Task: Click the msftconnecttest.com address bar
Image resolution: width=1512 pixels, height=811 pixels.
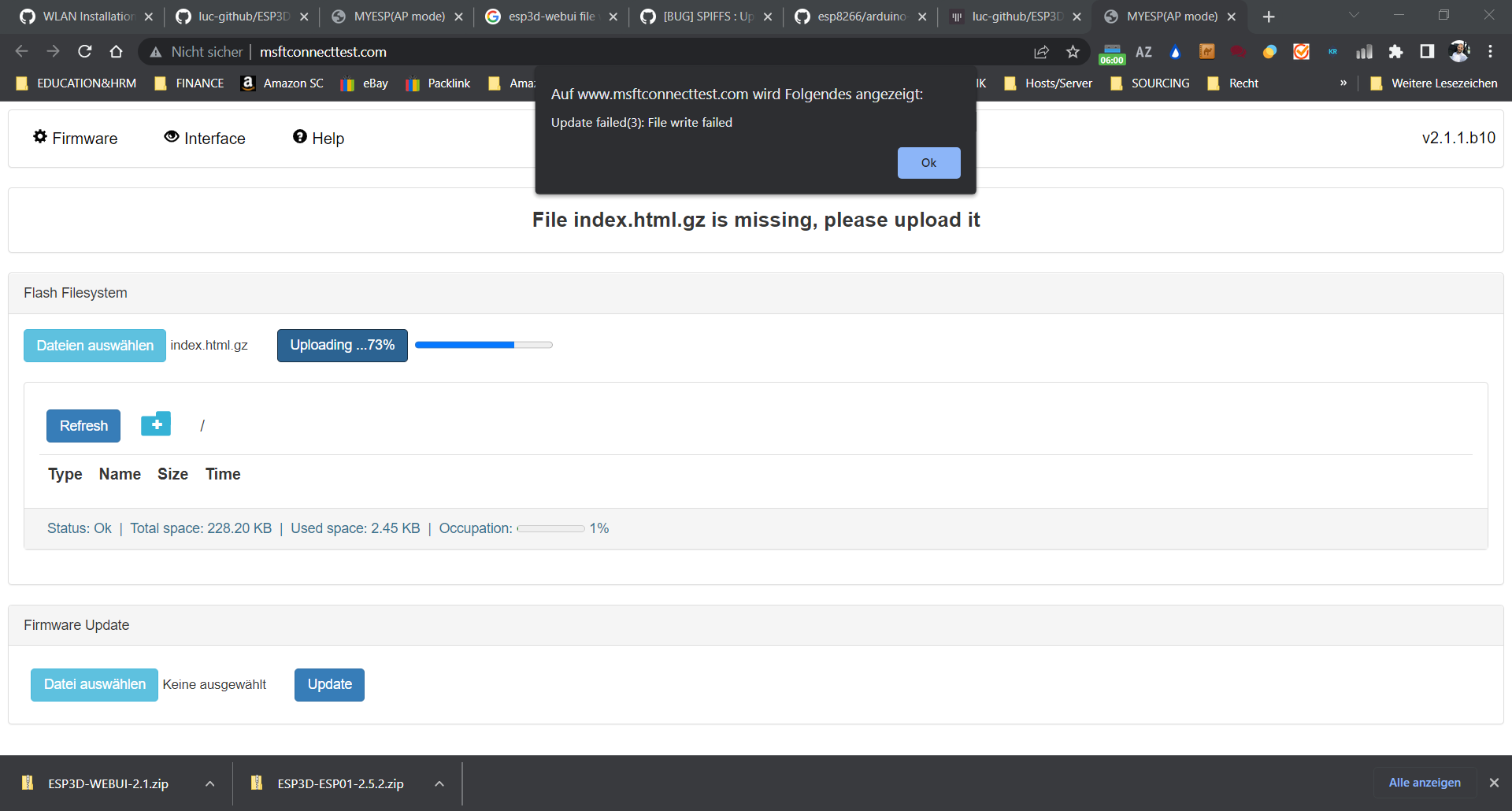Action: click(323, 52)
